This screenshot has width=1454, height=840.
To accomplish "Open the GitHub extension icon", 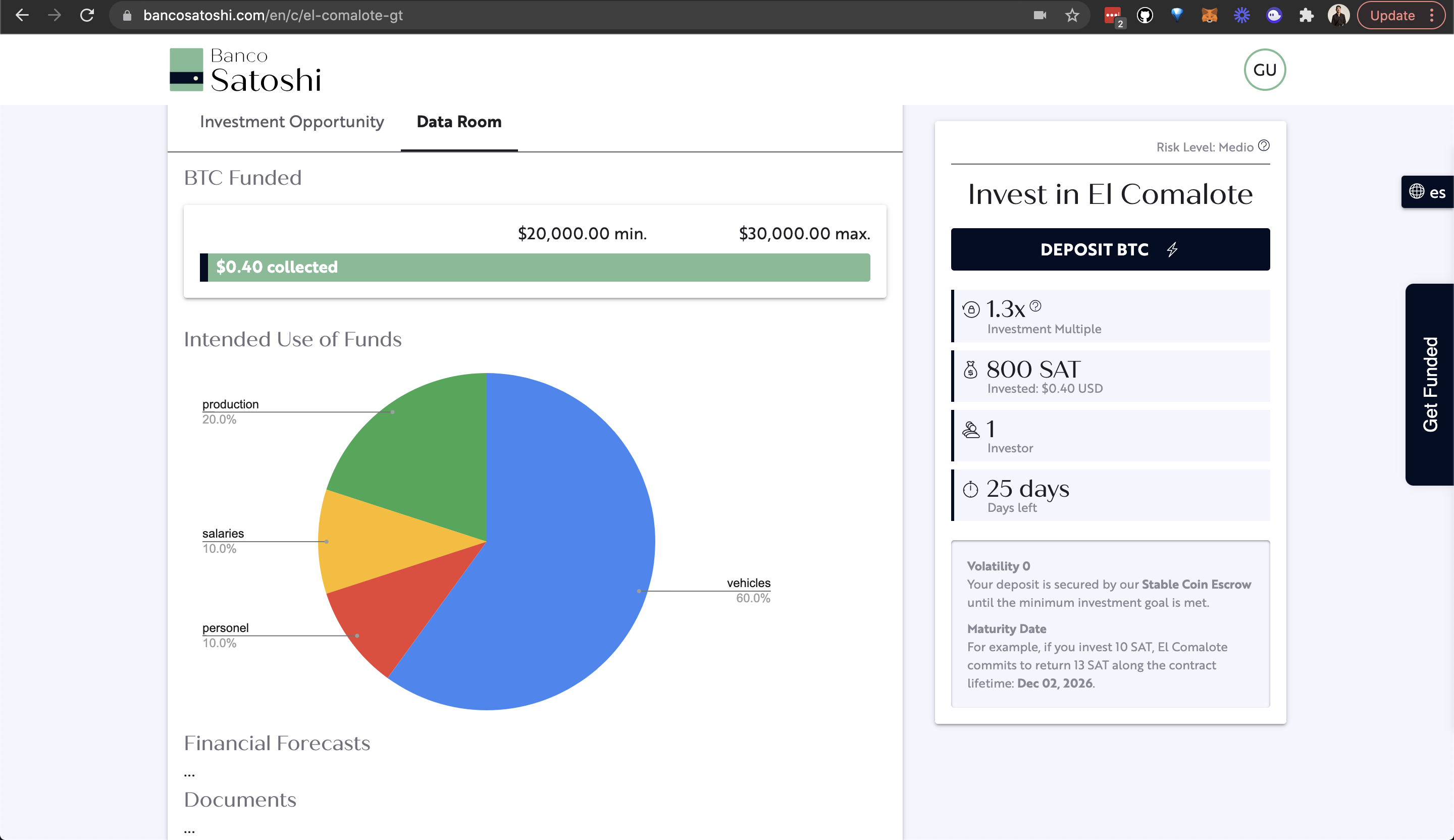I will 1145,16.
